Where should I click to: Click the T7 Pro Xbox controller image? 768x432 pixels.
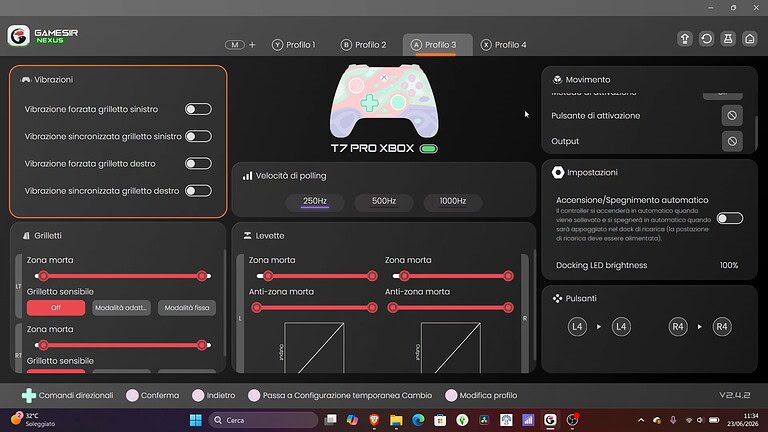click(384, 100)
